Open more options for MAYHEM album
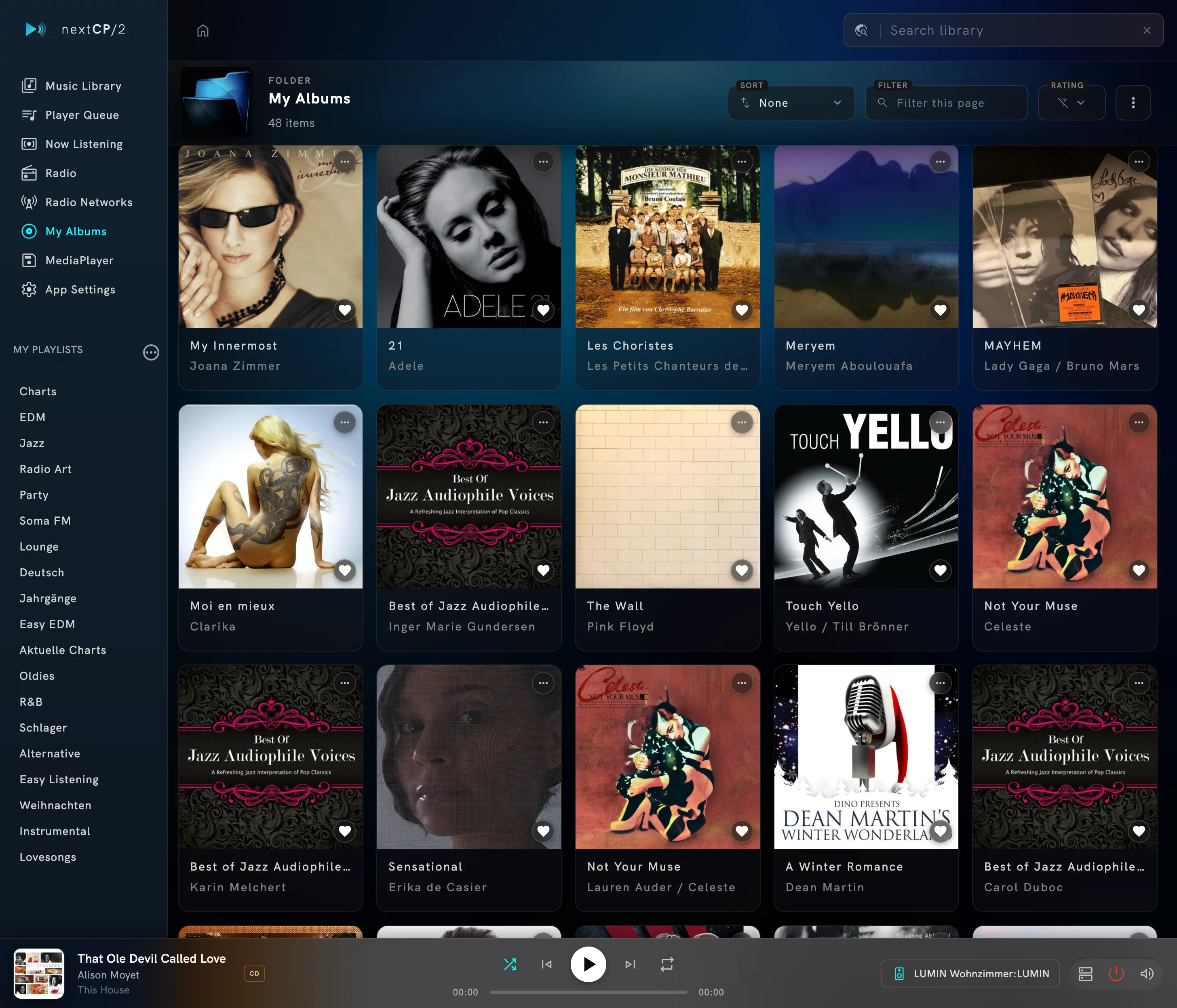1177x1008 pixels. [1139, 162]
